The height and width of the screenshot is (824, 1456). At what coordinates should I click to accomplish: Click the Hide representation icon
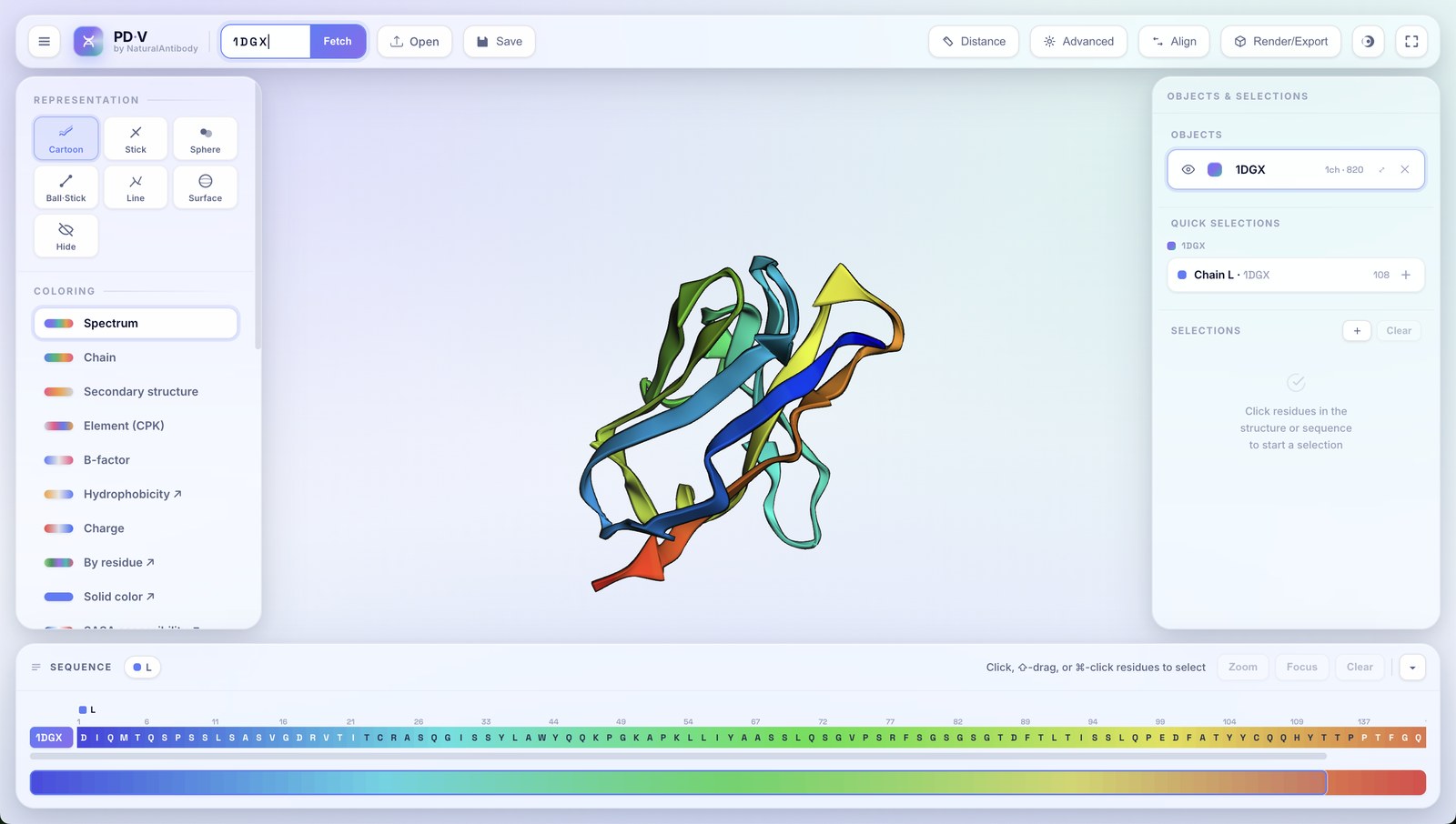66,229
